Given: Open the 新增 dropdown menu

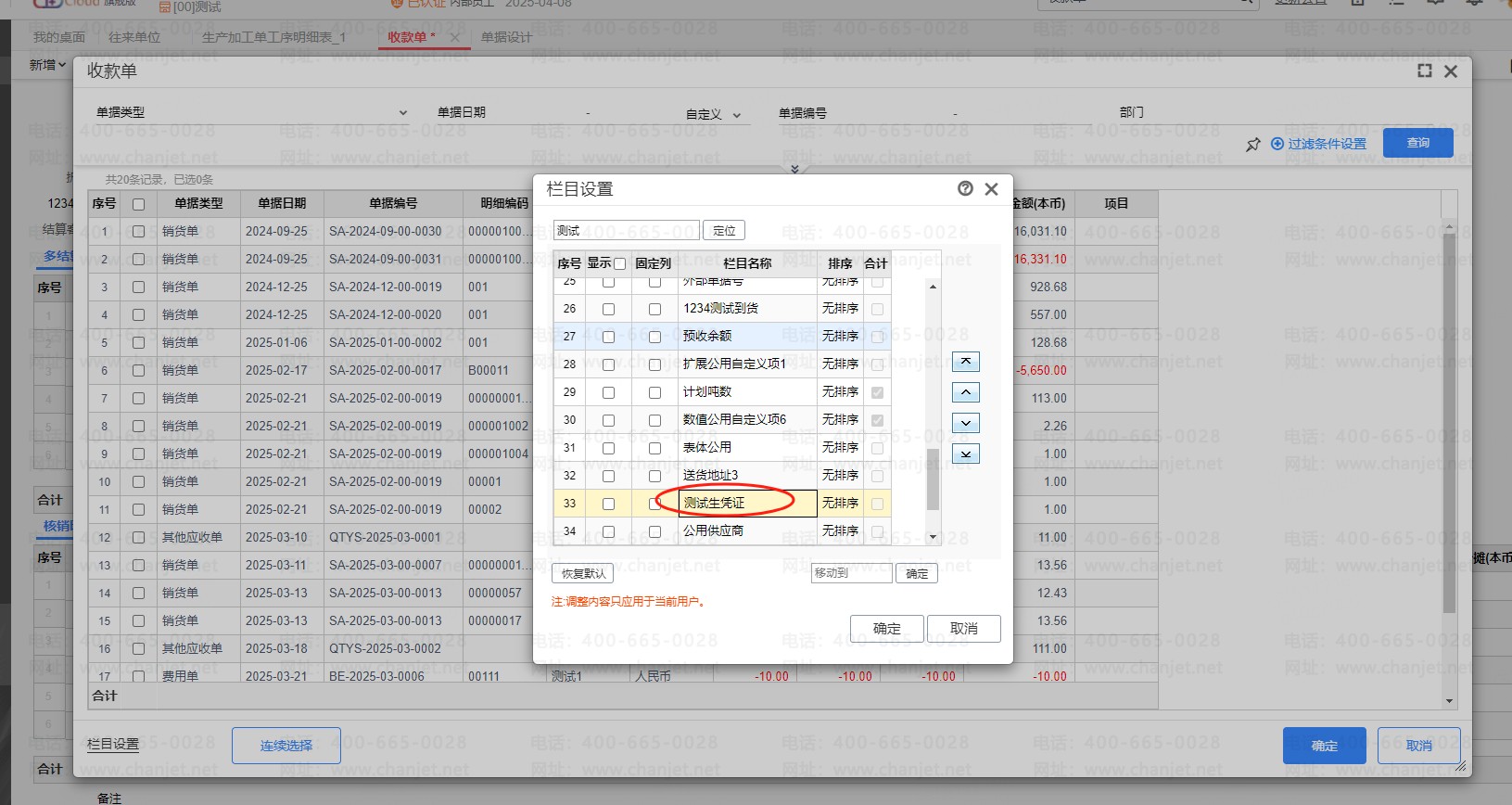Looking at the screenshot, I should (x=47, y=65).
